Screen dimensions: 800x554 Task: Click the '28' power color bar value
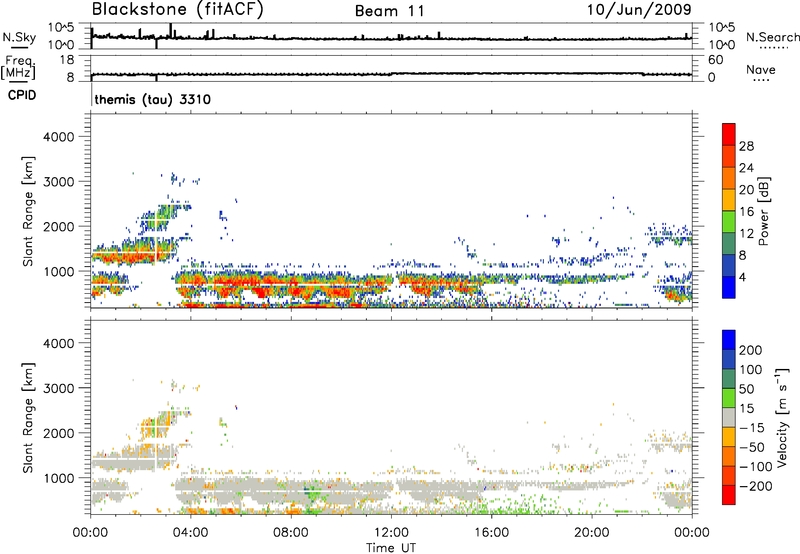(x=746, y=146)
